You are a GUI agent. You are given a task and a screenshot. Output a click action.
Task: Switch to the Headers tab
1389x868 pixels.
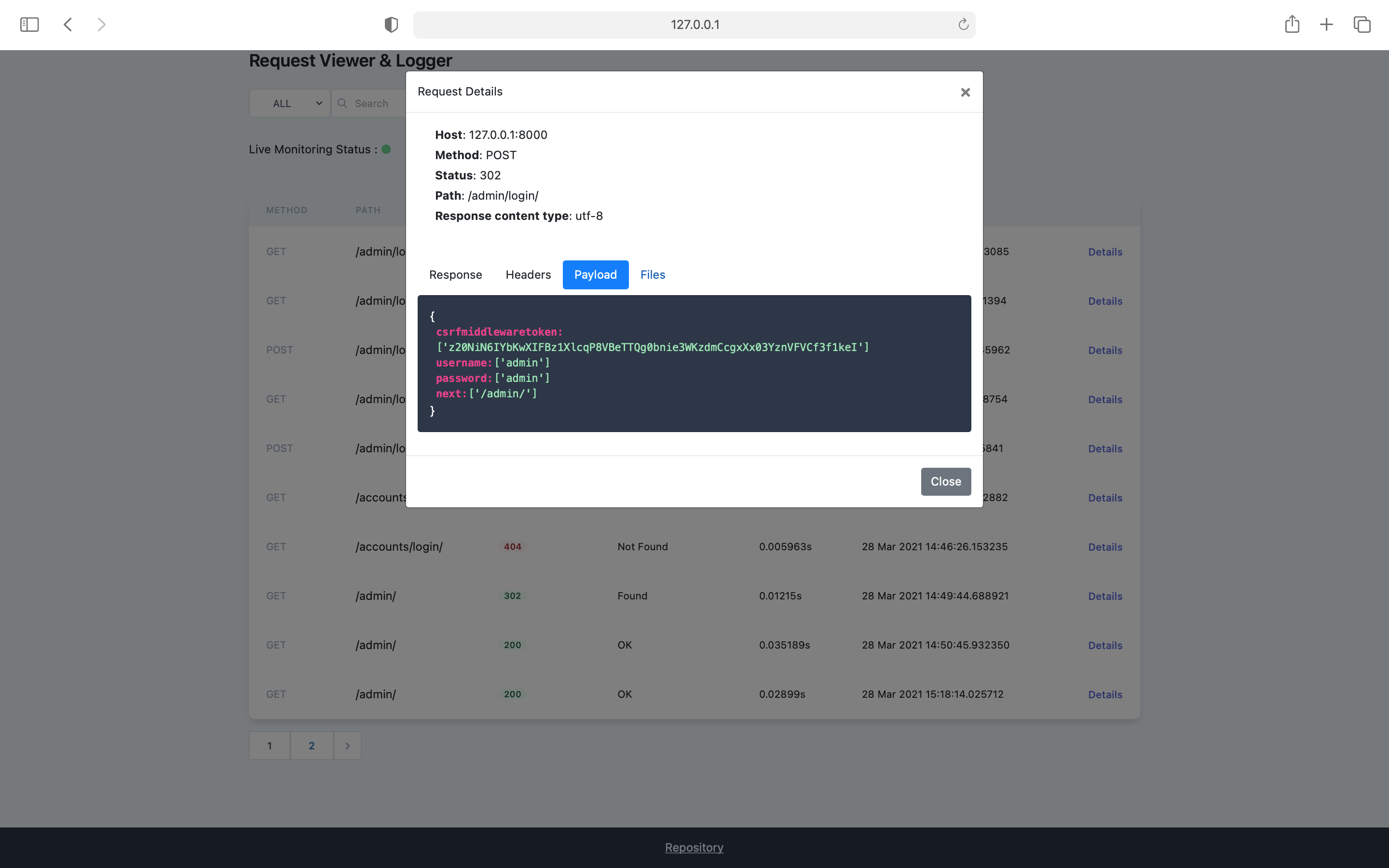tap(528, 275)
